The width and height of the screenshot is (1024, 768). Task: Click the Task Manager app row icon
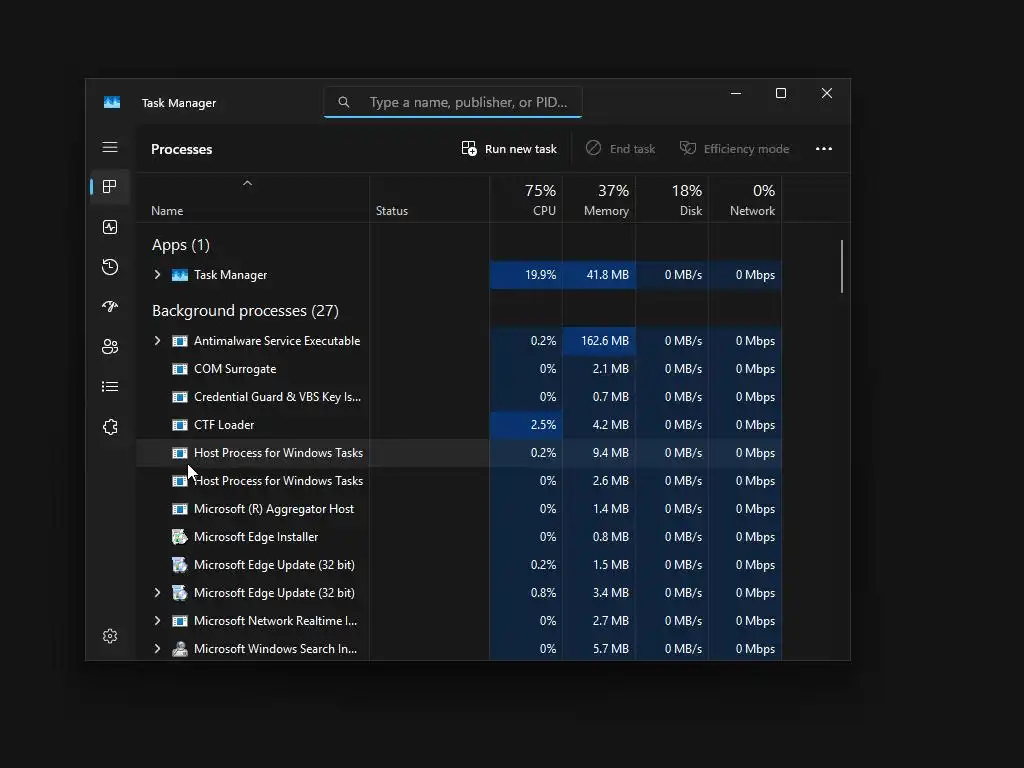coord(180,275)
